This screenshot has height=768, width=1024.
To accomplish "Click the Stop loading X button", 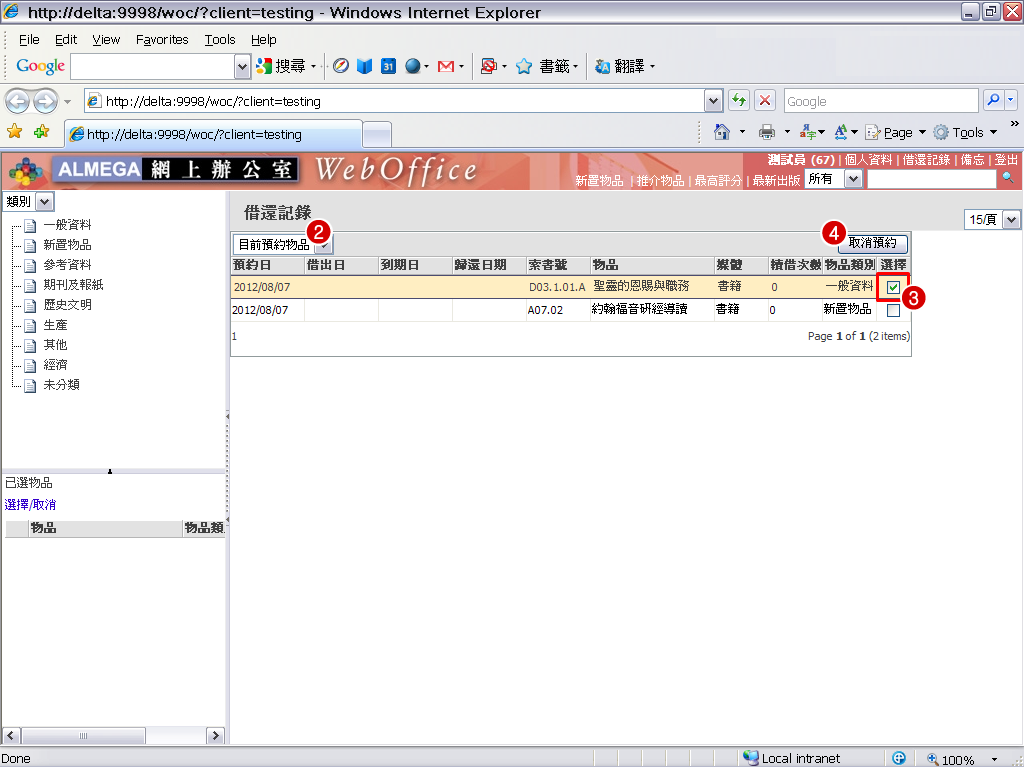I will 765,101.
